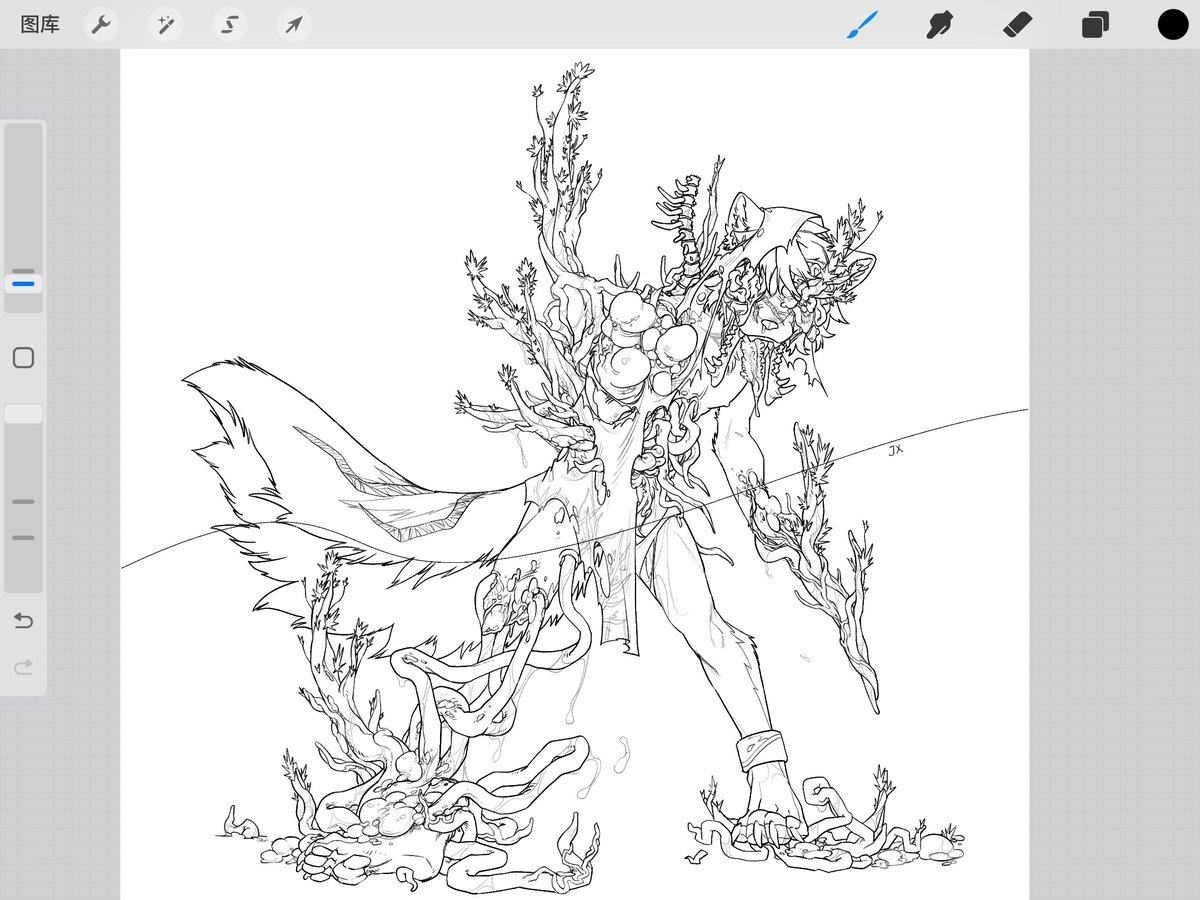The height and width of the screenshot is (900, 1200).
Task: Redo with the greyed arrow
Action: [23, 666]
